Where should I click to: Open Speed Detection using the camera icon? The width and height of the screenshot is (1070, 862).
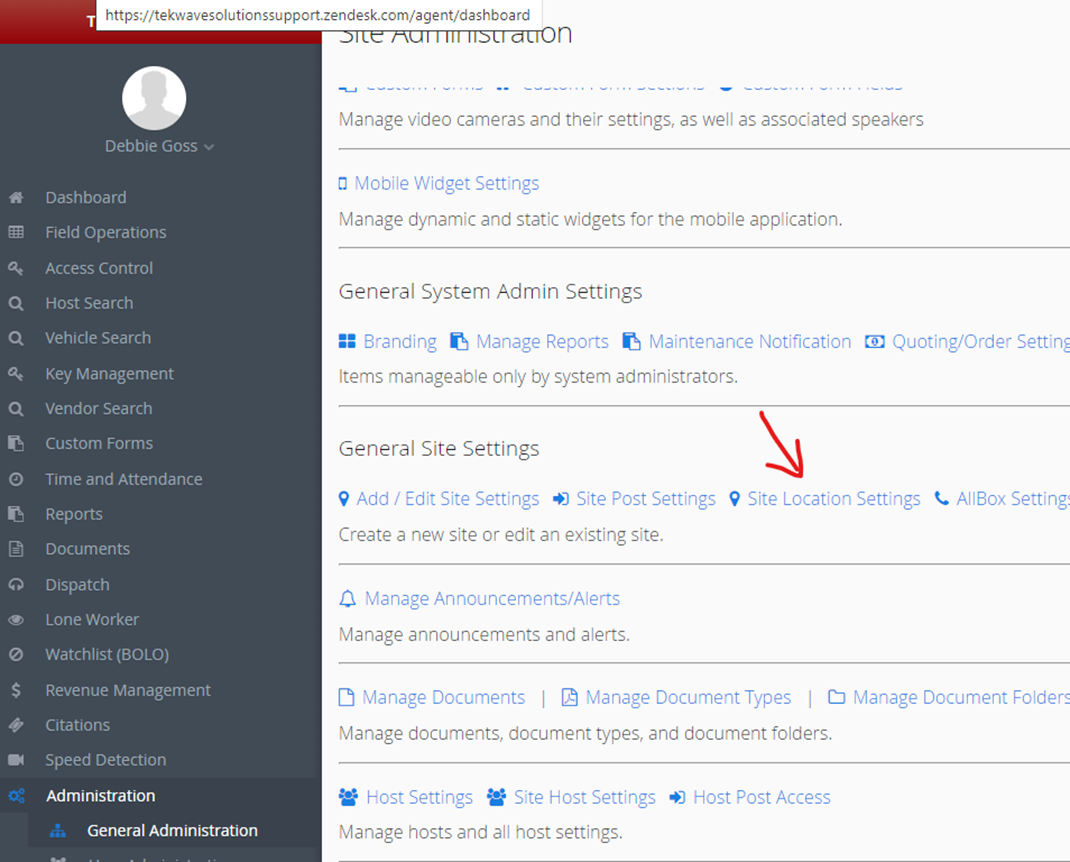pyautogui.click(x=17, y=759)
